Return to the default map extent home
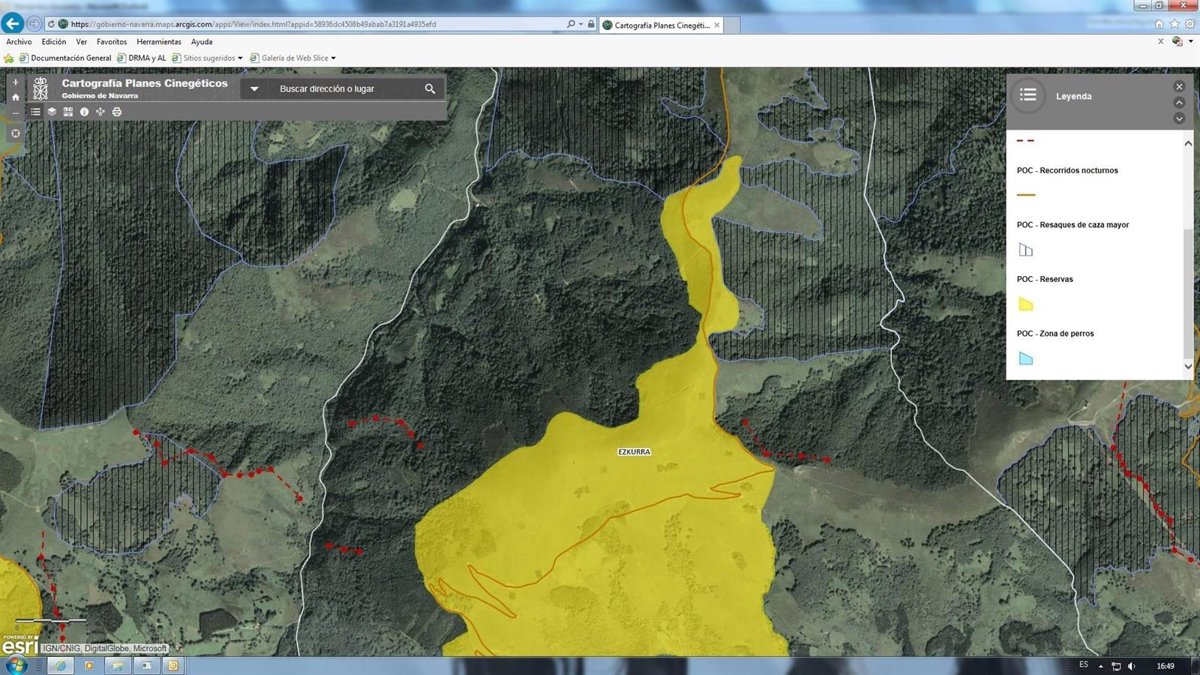This screenshot has height=675, width=1200. click(15, 97)
